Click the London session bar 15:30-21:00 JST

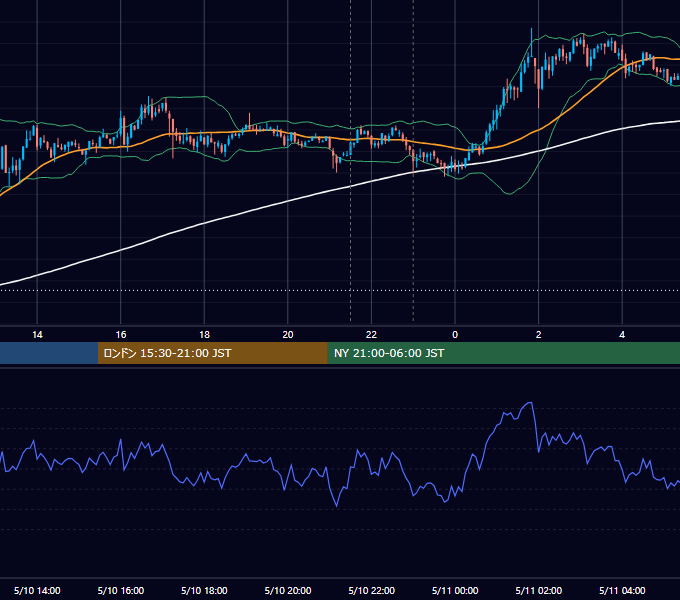[212, 353]
